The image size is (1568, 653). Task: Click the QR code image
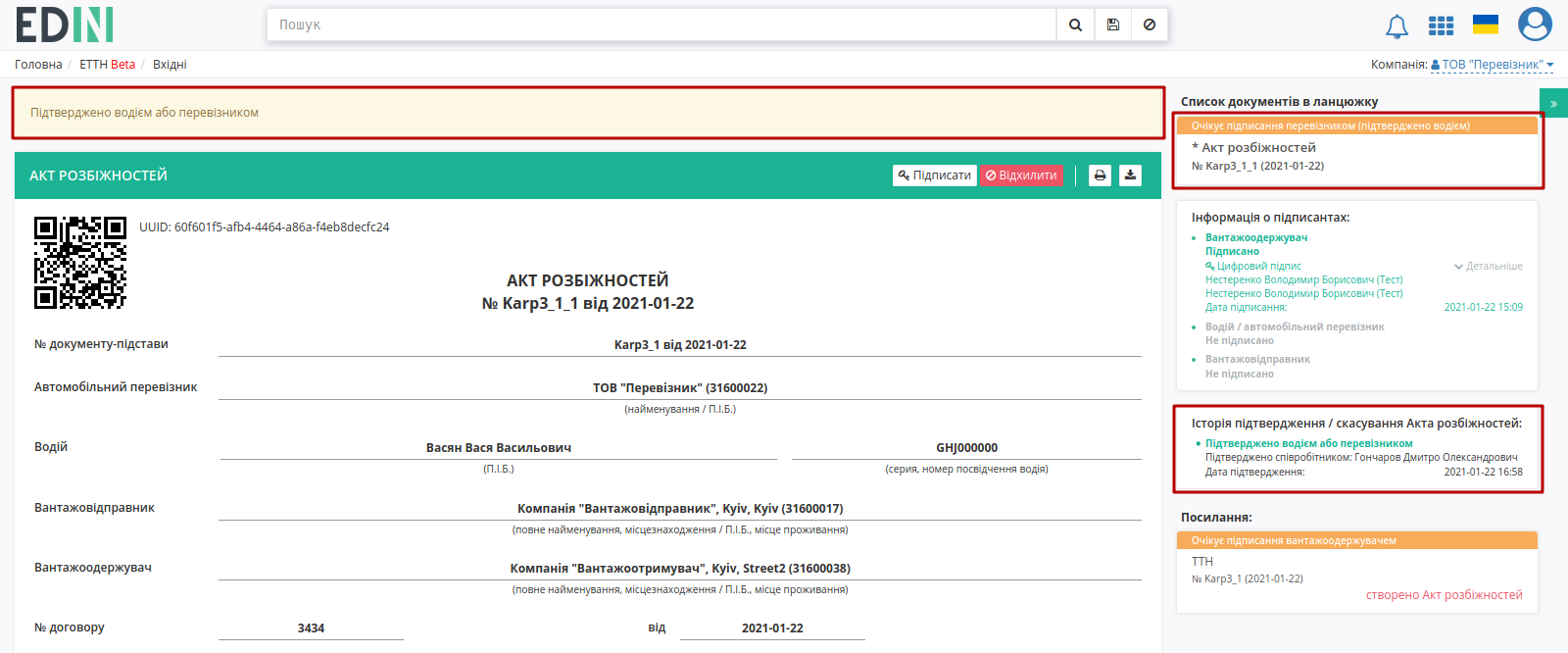80,263
